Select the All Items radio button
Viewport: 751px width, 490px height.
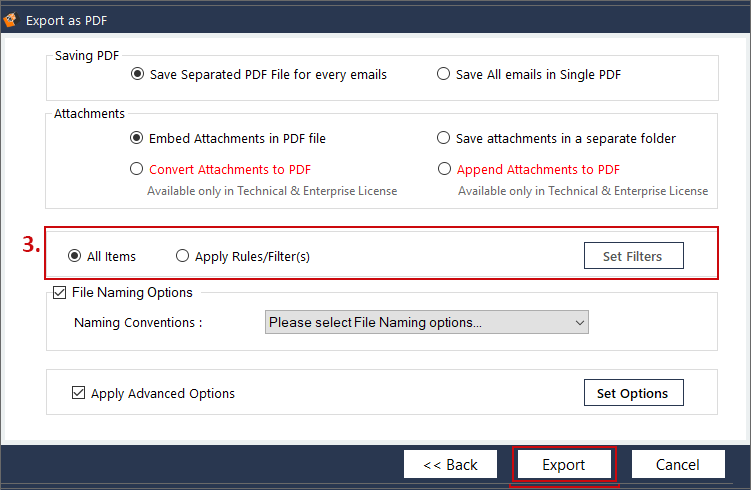point(74,256)
